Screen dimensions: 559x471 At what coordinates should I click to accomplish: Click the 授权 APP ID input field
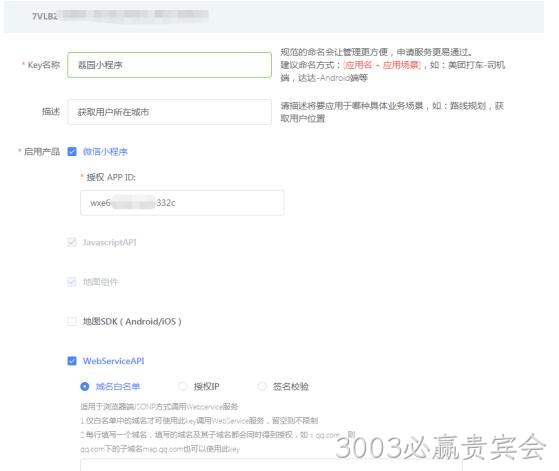tap(182, 203)
